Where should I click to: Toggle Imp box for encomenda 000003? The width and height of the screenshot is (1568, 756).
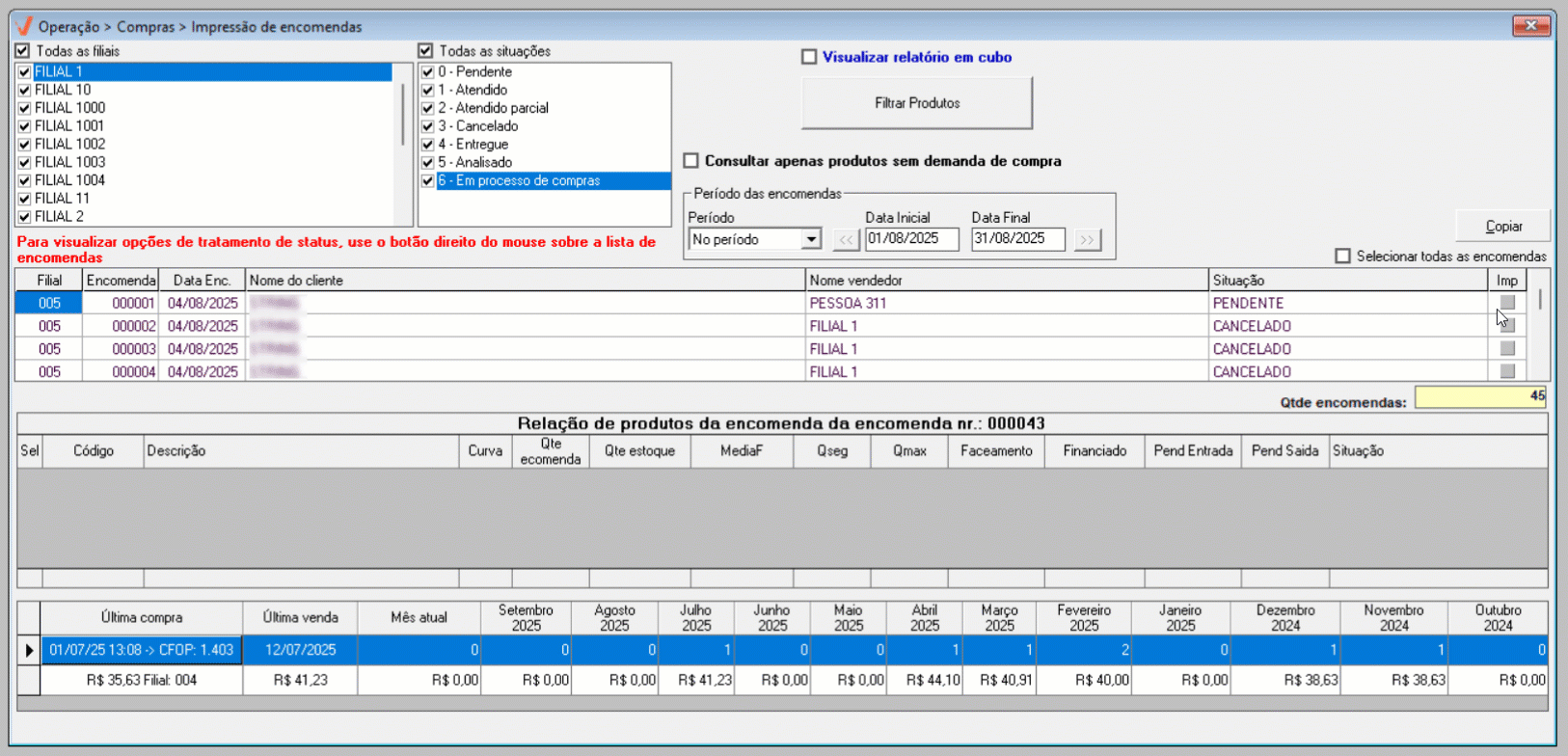(1507, 349)
